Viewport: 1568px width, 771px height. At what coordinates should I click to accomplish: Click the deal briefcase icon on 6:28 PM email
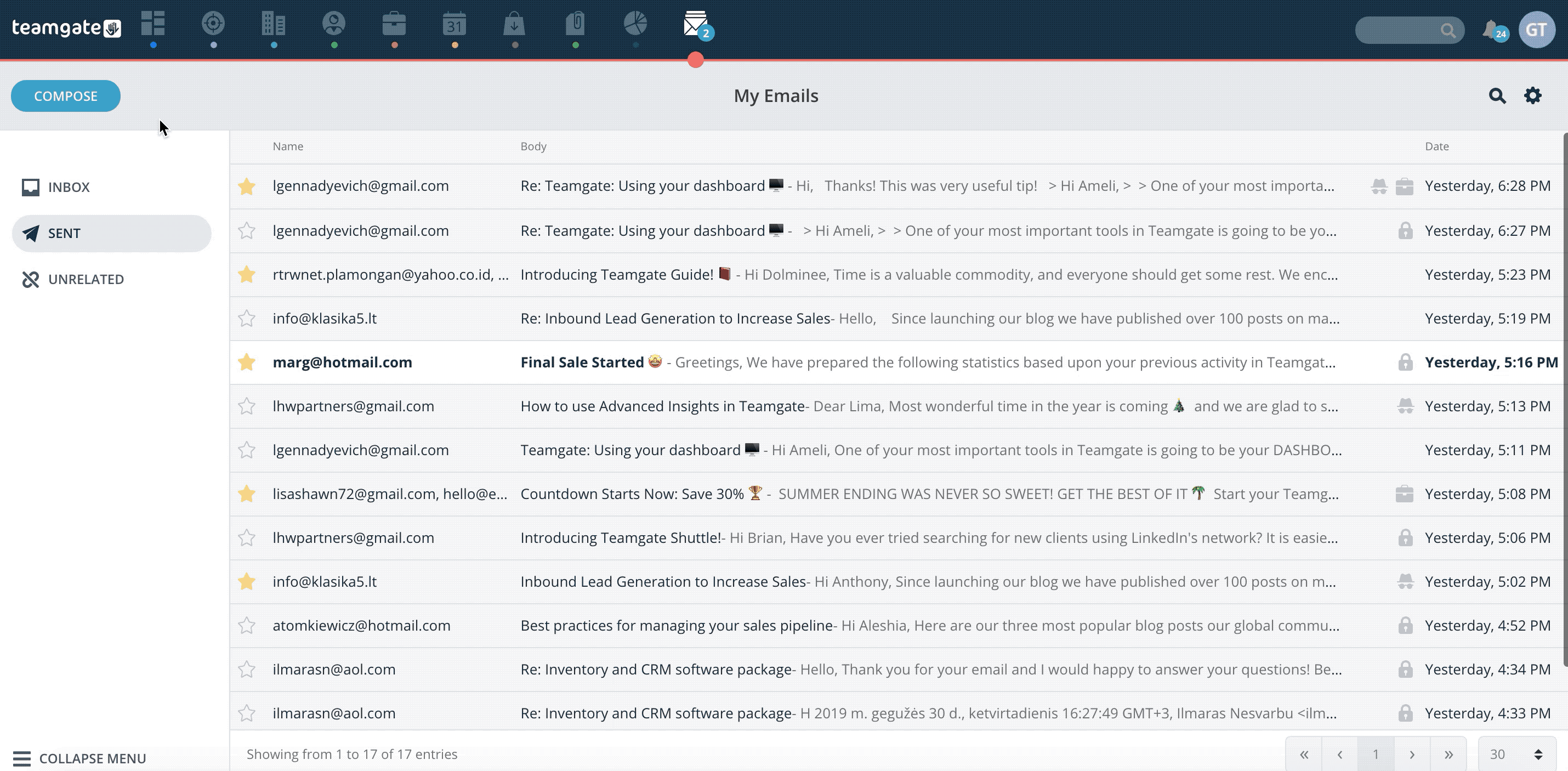pyautogui.click(x=1404, y=186)
